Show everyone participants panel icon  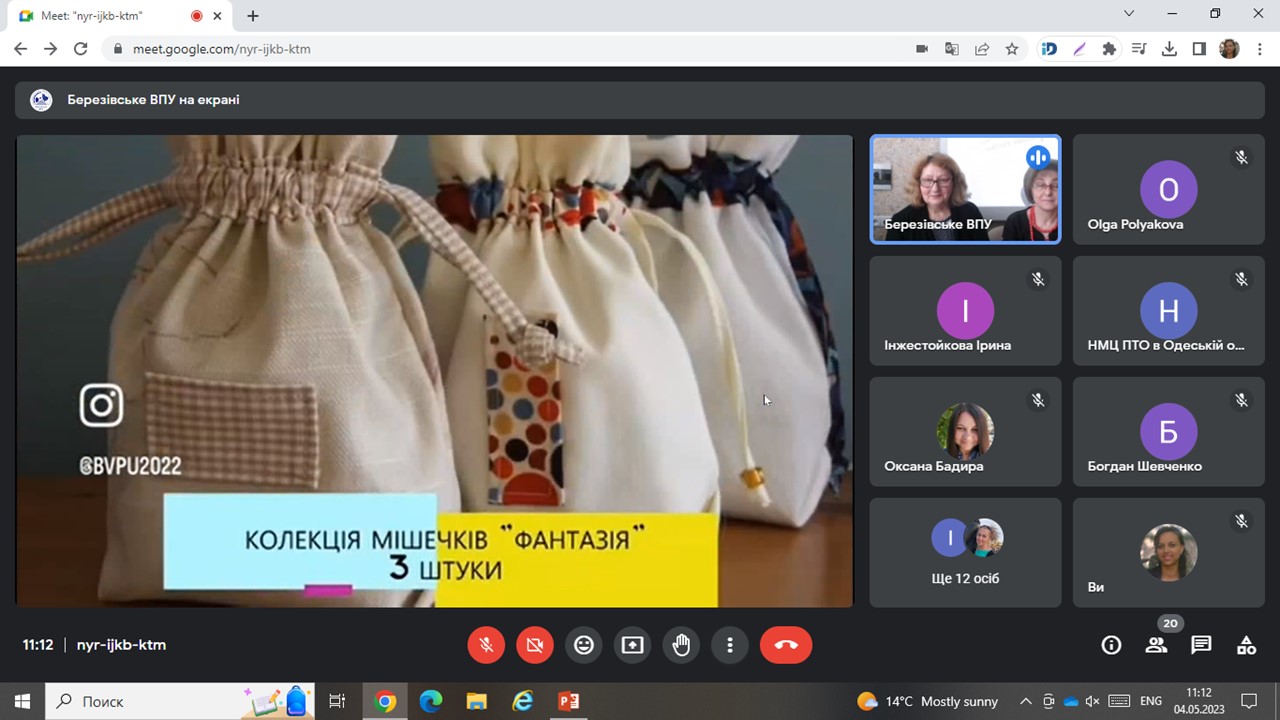[x=1156, y=645]
